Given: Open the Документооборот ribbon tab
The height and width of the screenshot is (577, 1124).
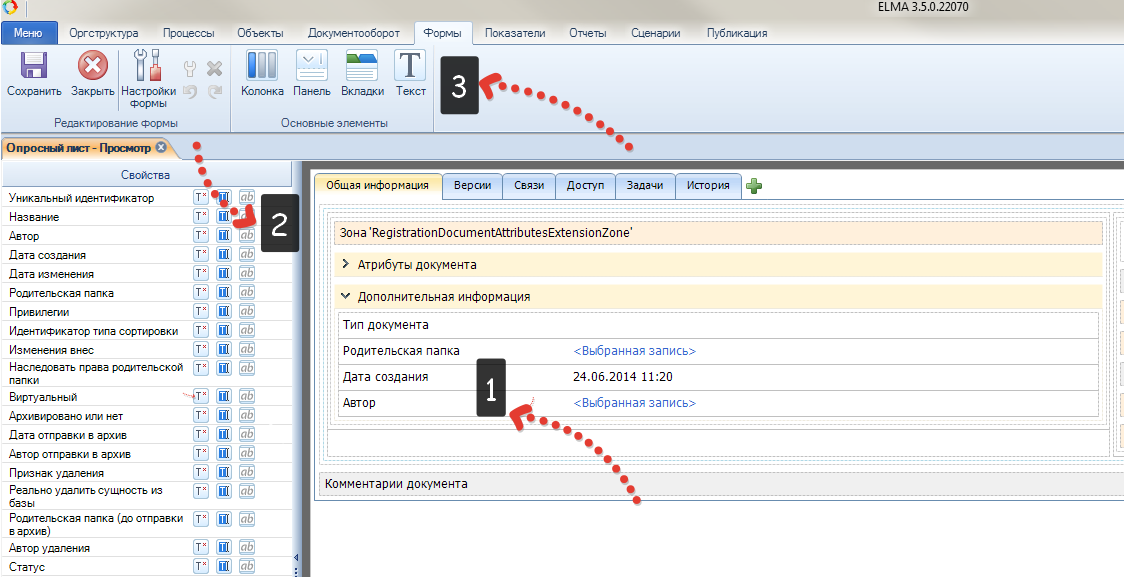Looking at the screenshot, I should point(353,33).
